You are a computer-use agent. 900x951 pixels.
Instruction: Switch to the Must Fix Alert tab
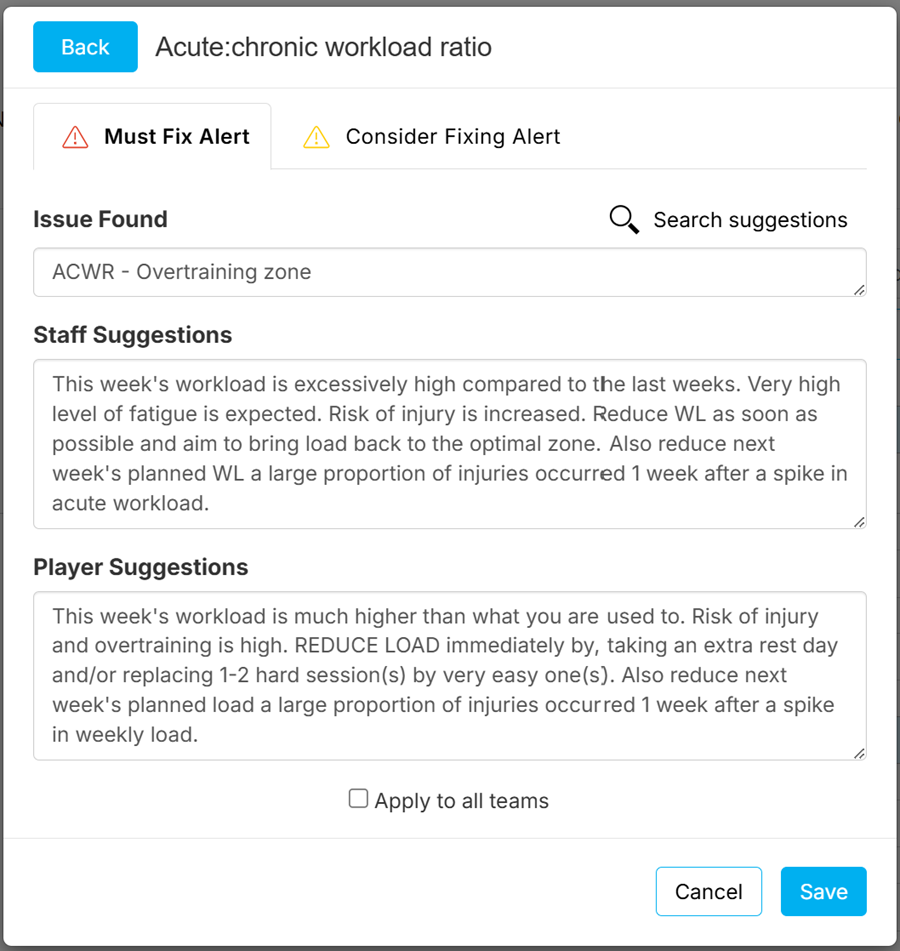click(152, 136)
